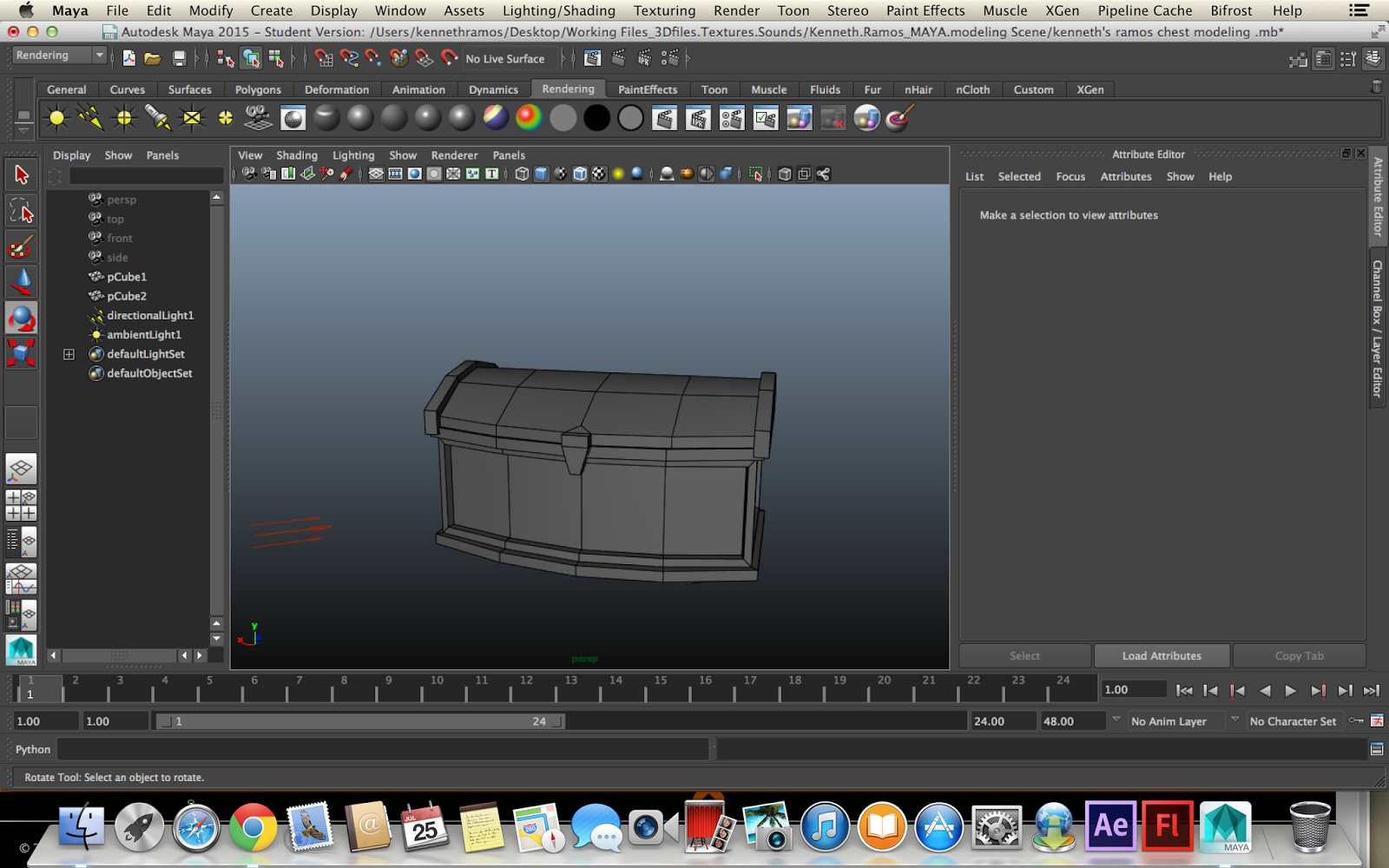Select the Lasso tool
1389x868 pixels.
click(x=21, y=210)
